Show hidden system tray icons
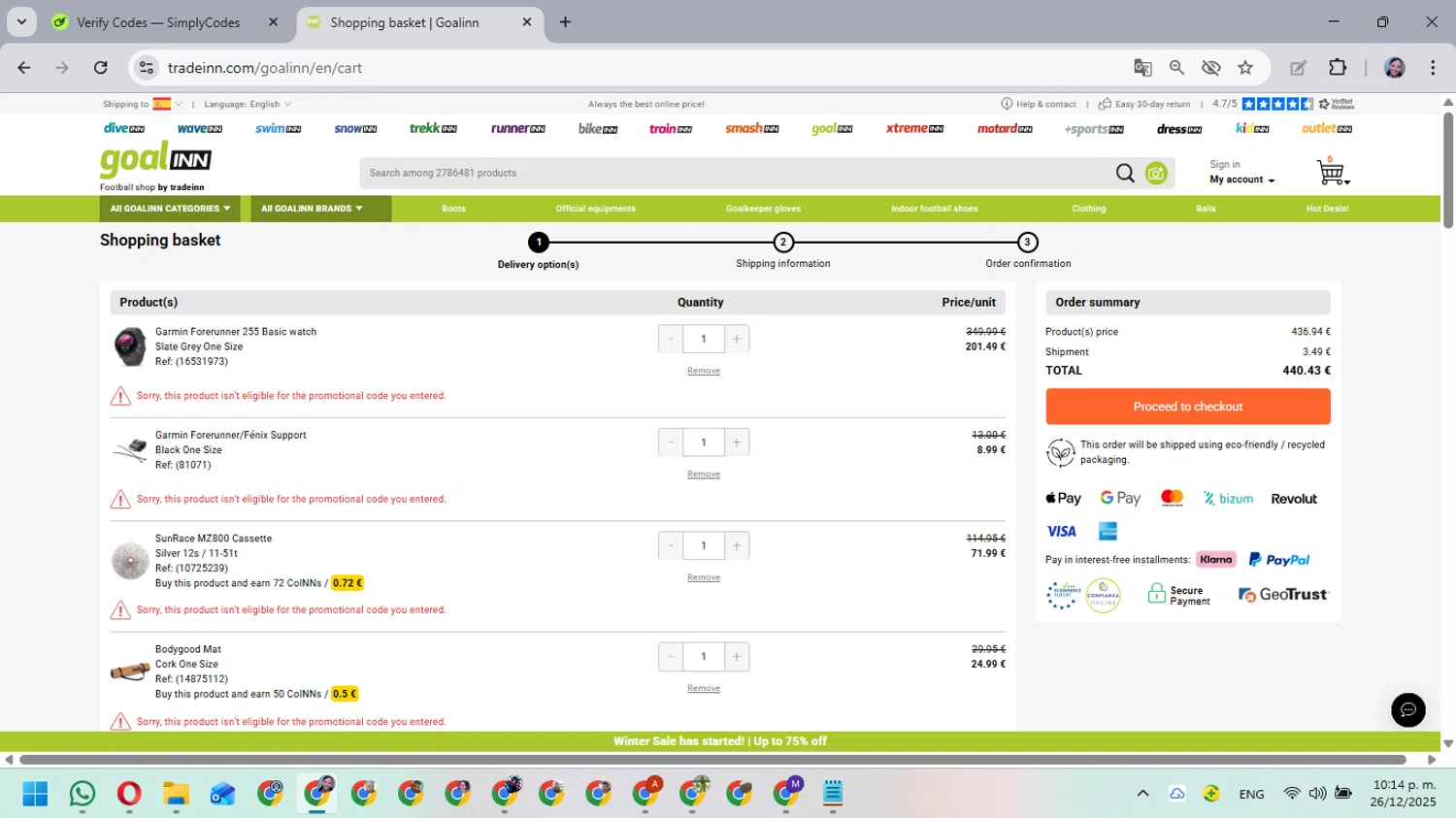Screen dimensions: 1456x818 (x=1142, y=794)
